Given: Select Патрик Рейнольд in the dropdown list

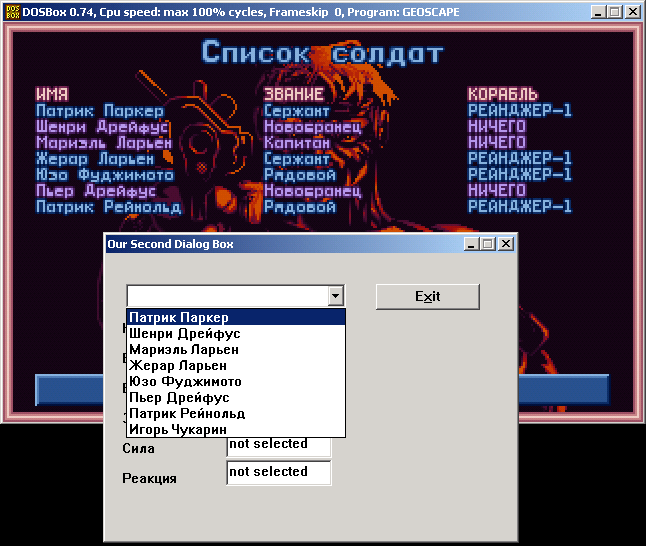Looking at the screenshot, I should click(236, 413).
